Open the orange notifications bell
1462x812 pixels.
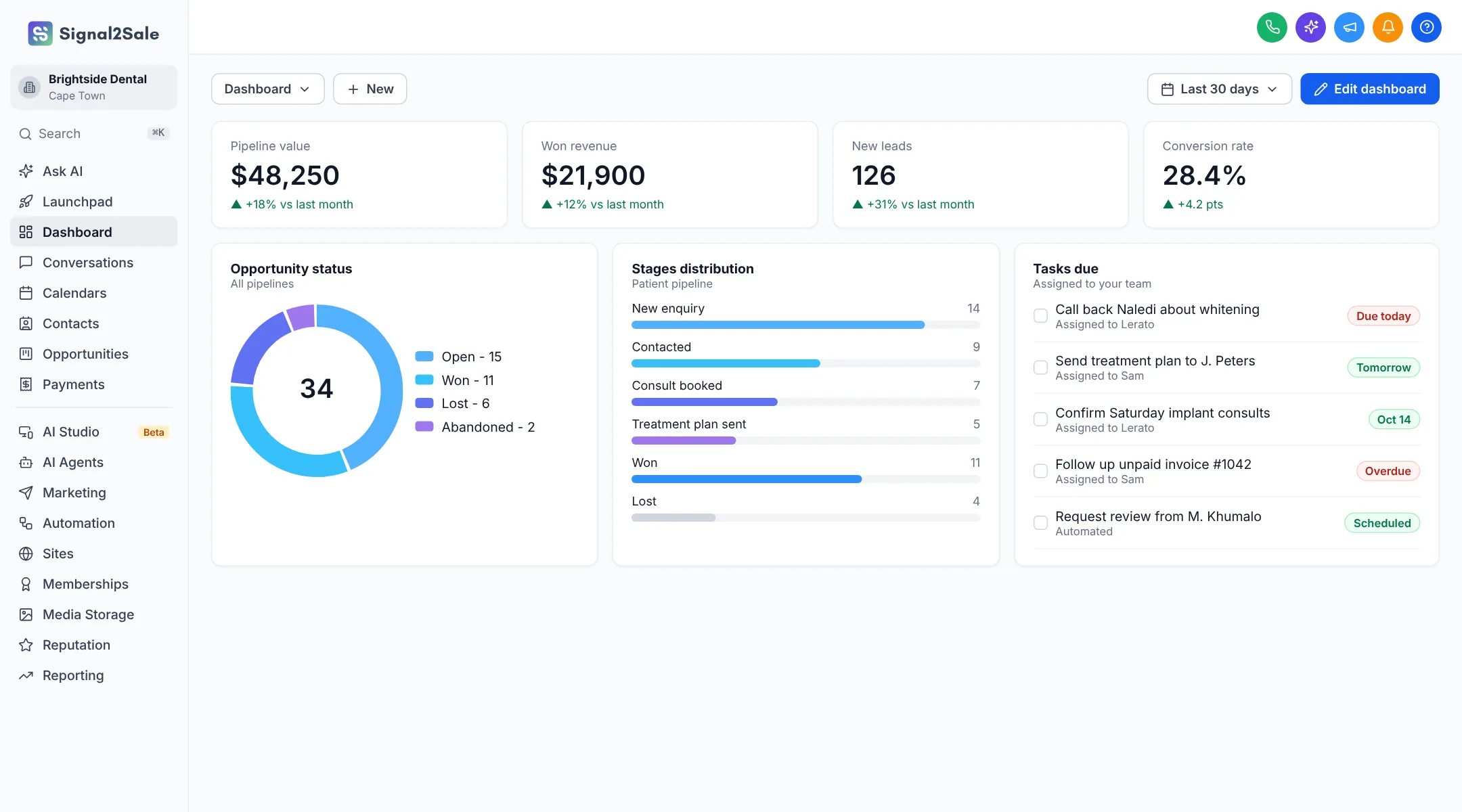pyautogui.click(x=1388, y=27)
